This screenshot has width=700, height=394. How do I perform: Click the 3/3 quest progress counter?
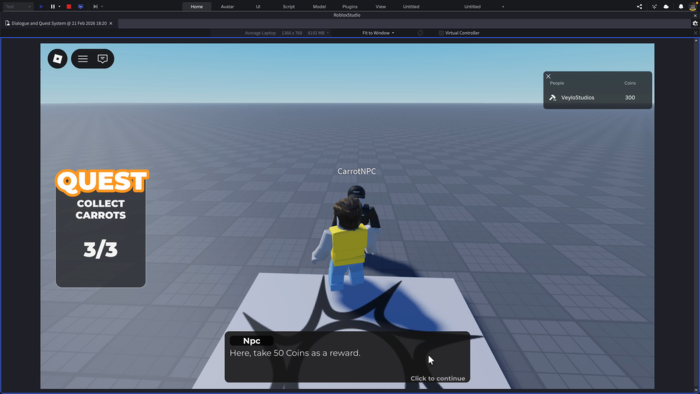100,249
